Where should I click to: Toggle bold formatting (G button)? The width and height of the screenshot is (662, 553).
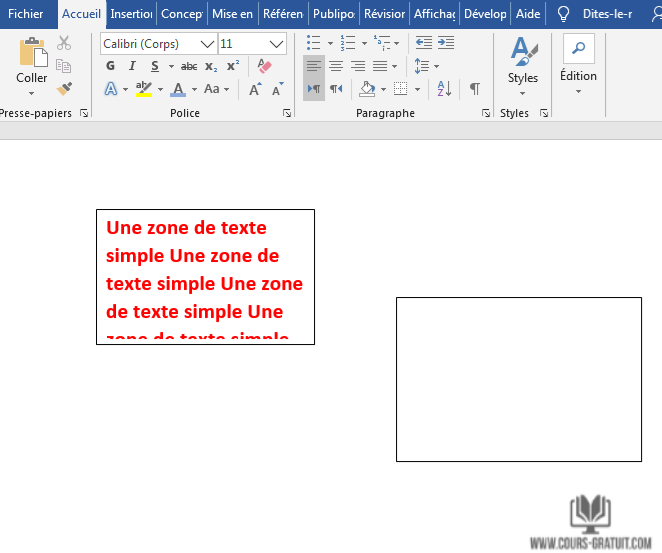pos(111,66)
